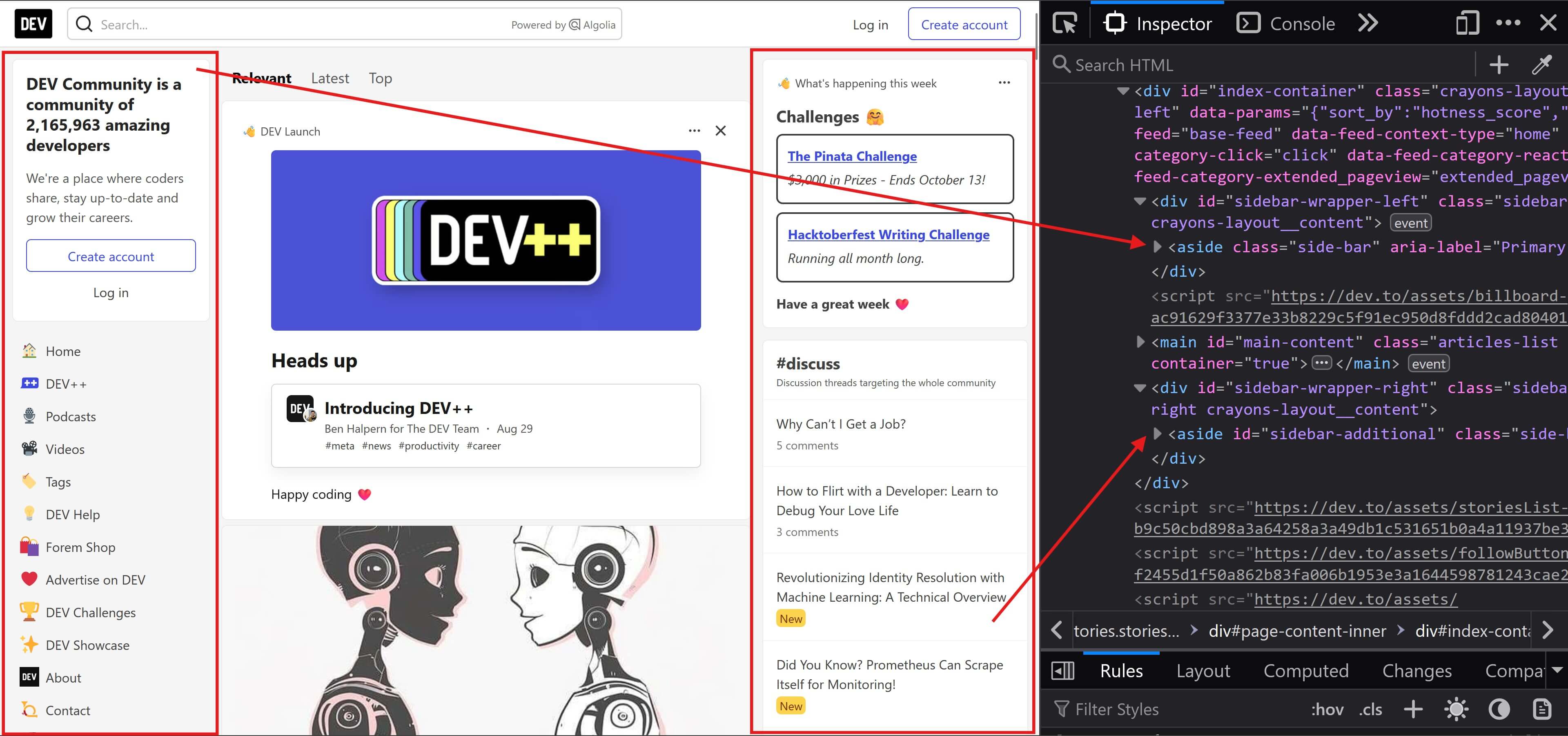Screen dimensions: 1568x736
Task: Collapse the sidebar-wrapper-right div node
Action: point(1140,388)
